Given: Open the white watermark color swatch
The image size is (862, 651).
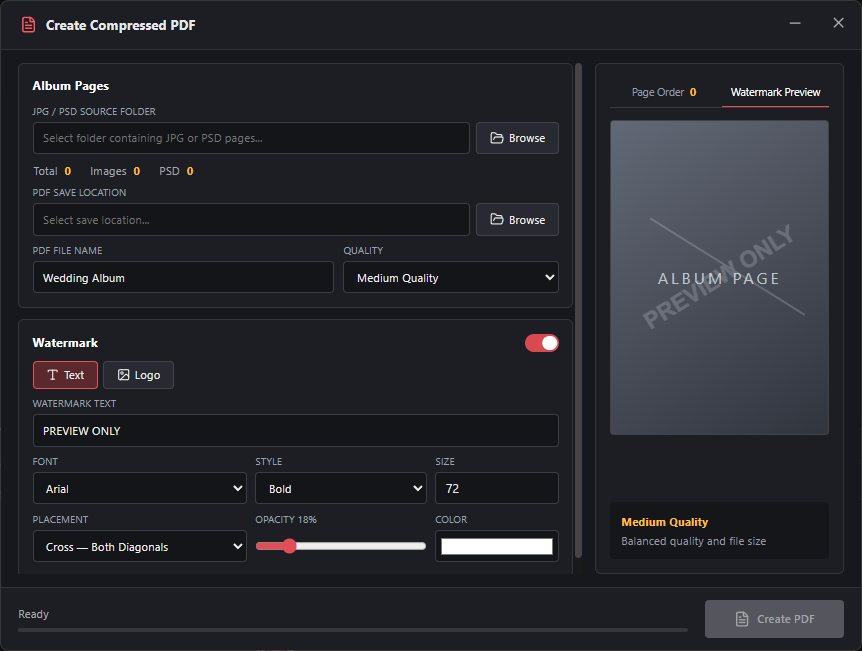Looking at the screenshot, I should [x=497, y=546].
